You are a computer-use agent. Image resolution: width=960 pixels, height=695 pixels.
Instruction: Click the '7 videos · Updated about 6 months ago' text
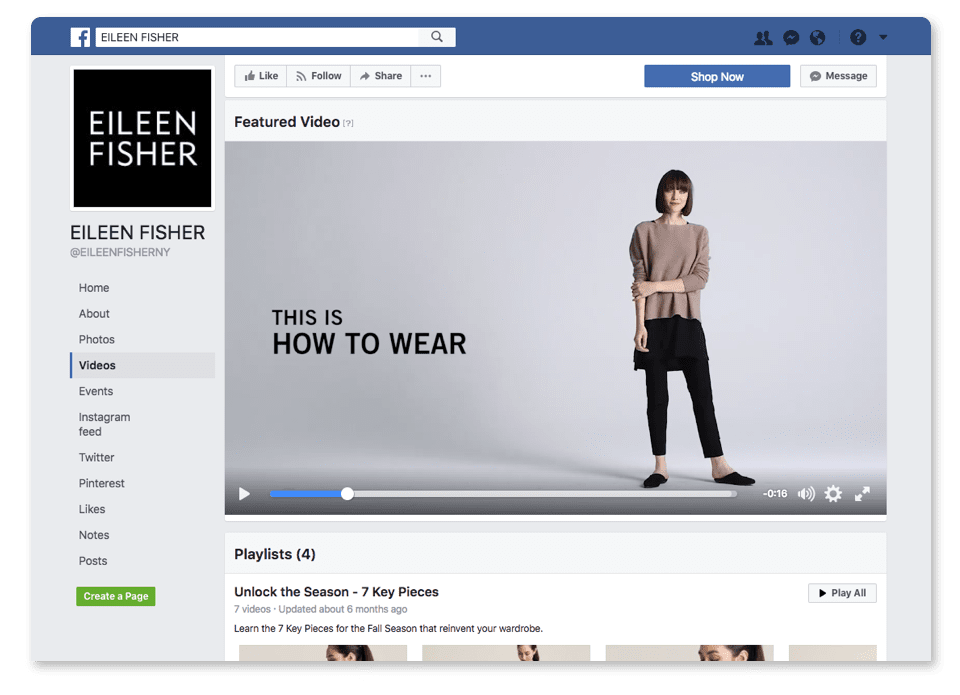(x=320, y=609)
